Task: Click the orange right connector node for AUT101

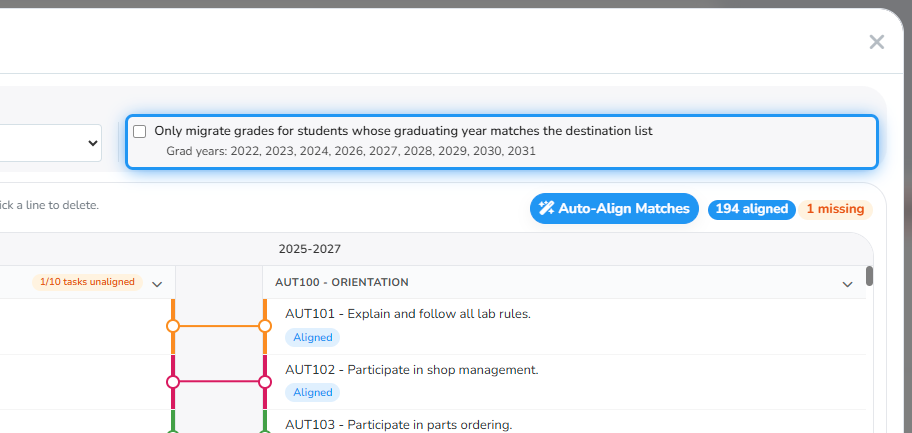Action: tap(265, 326)
